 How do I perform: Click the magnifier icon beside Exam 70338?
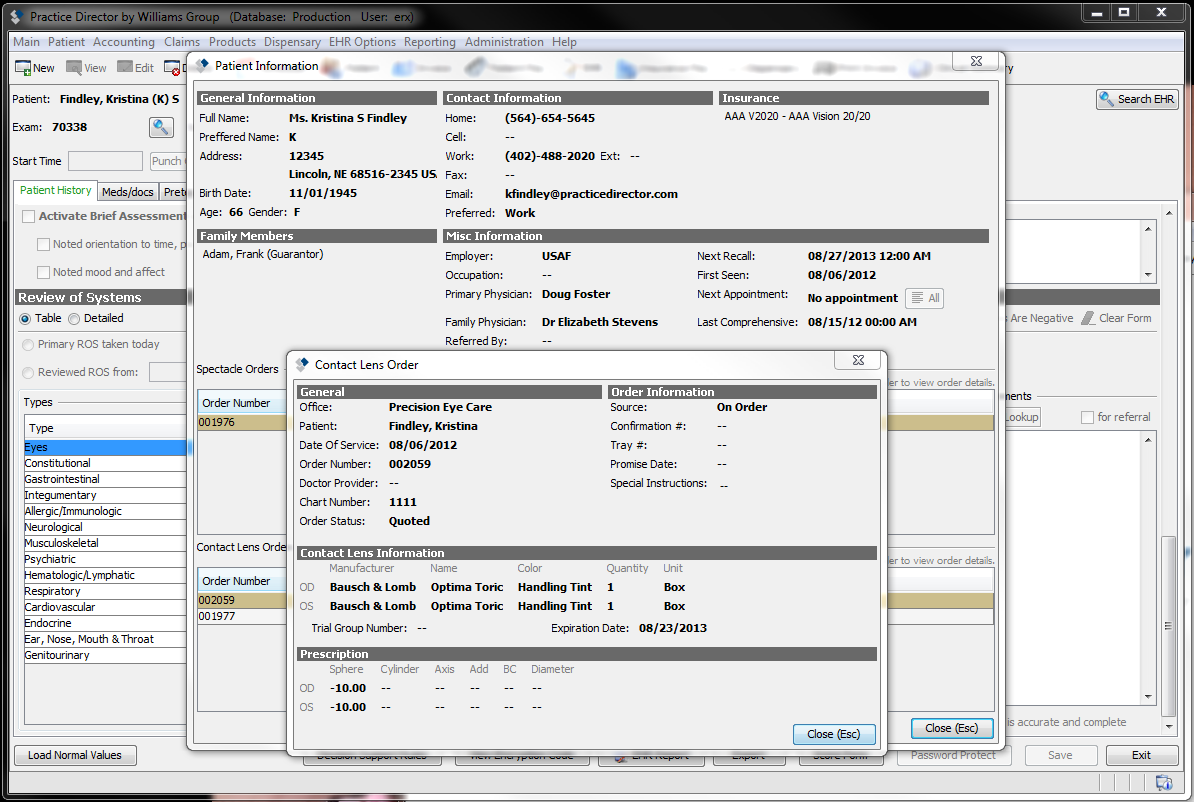pos(160,127)
